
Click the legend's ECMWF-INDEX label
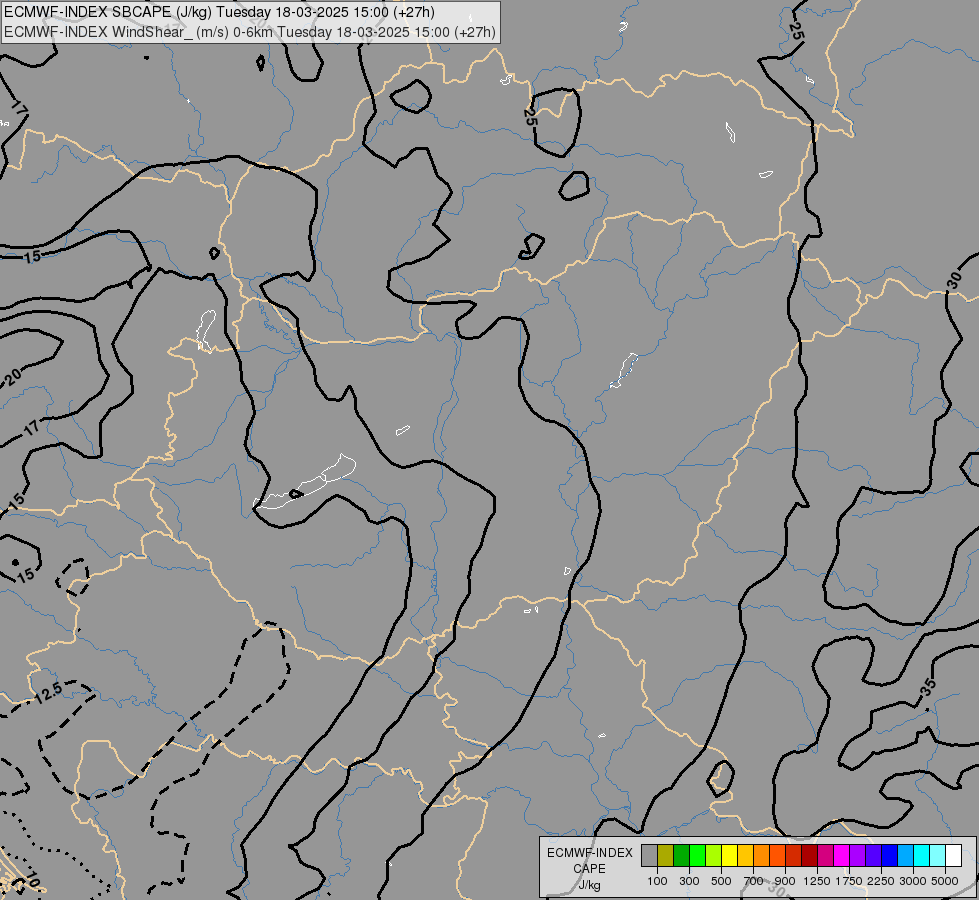pos(590,853)
